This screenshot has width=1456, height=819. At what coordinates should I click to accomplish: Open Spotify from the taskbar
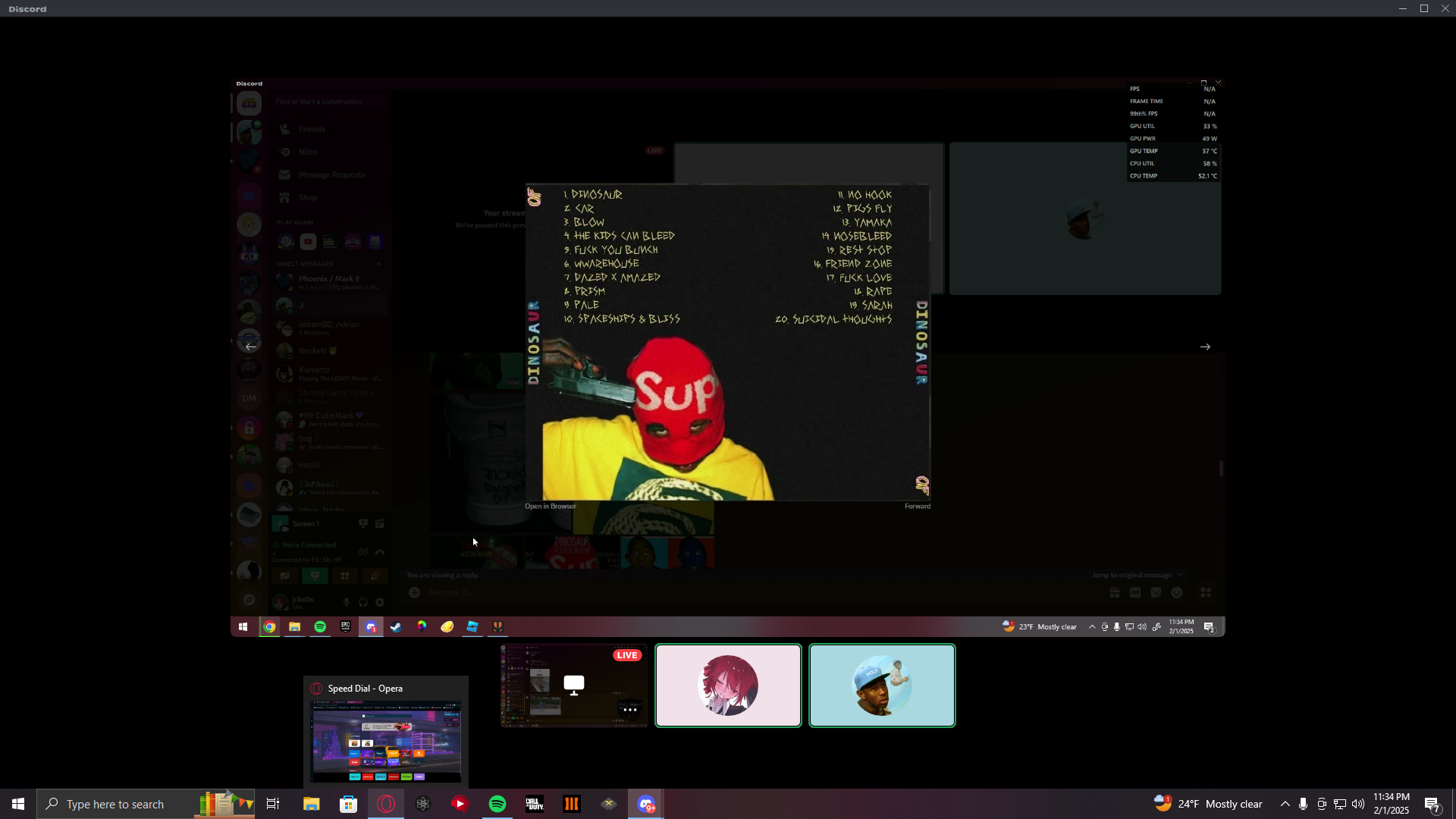pos(497,804)
